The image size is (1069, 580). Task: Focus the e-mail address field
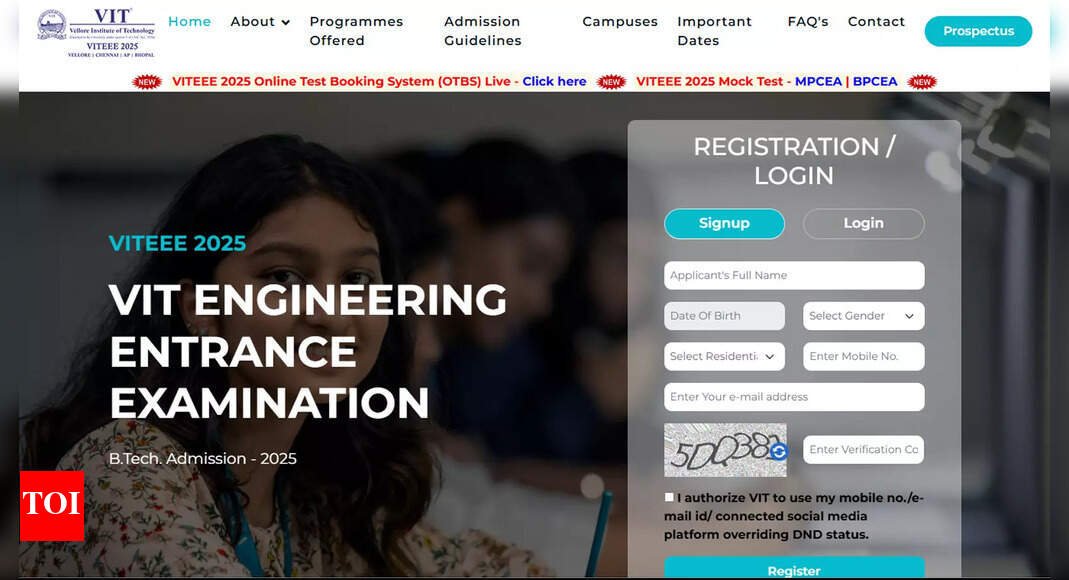coord(794,397)
